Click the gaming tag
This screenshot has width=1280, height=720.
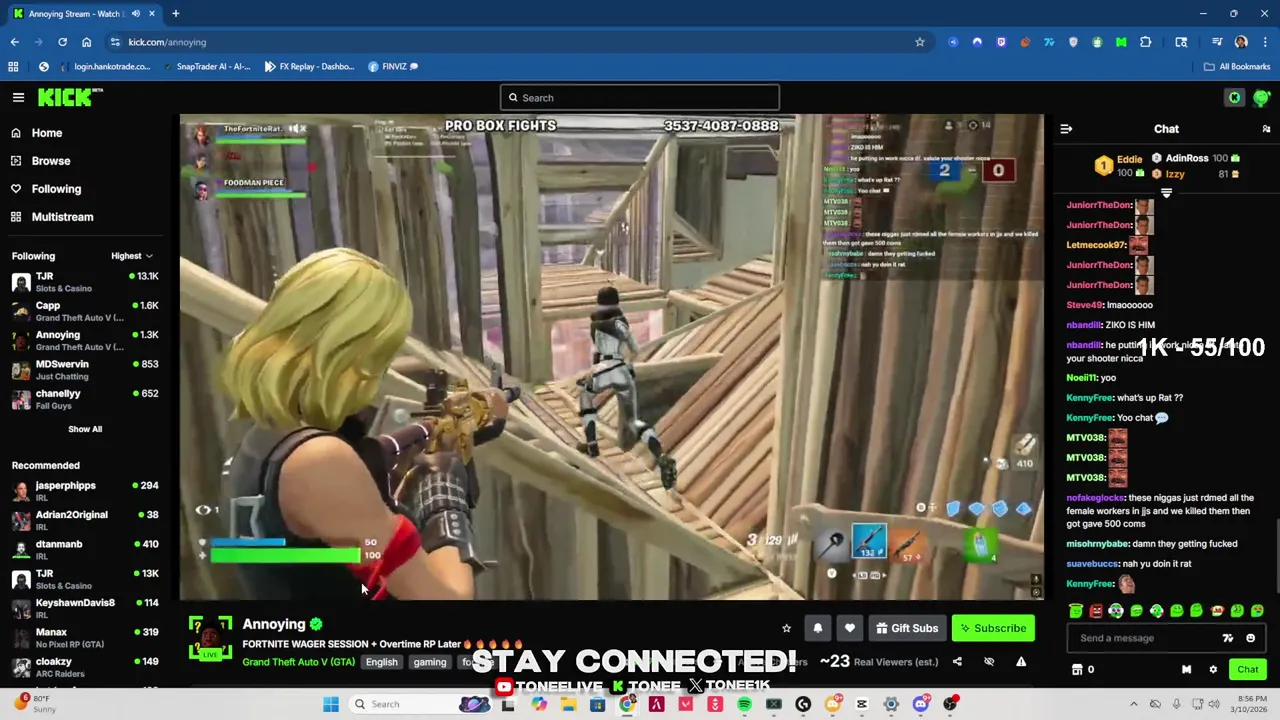coord(430,662)
